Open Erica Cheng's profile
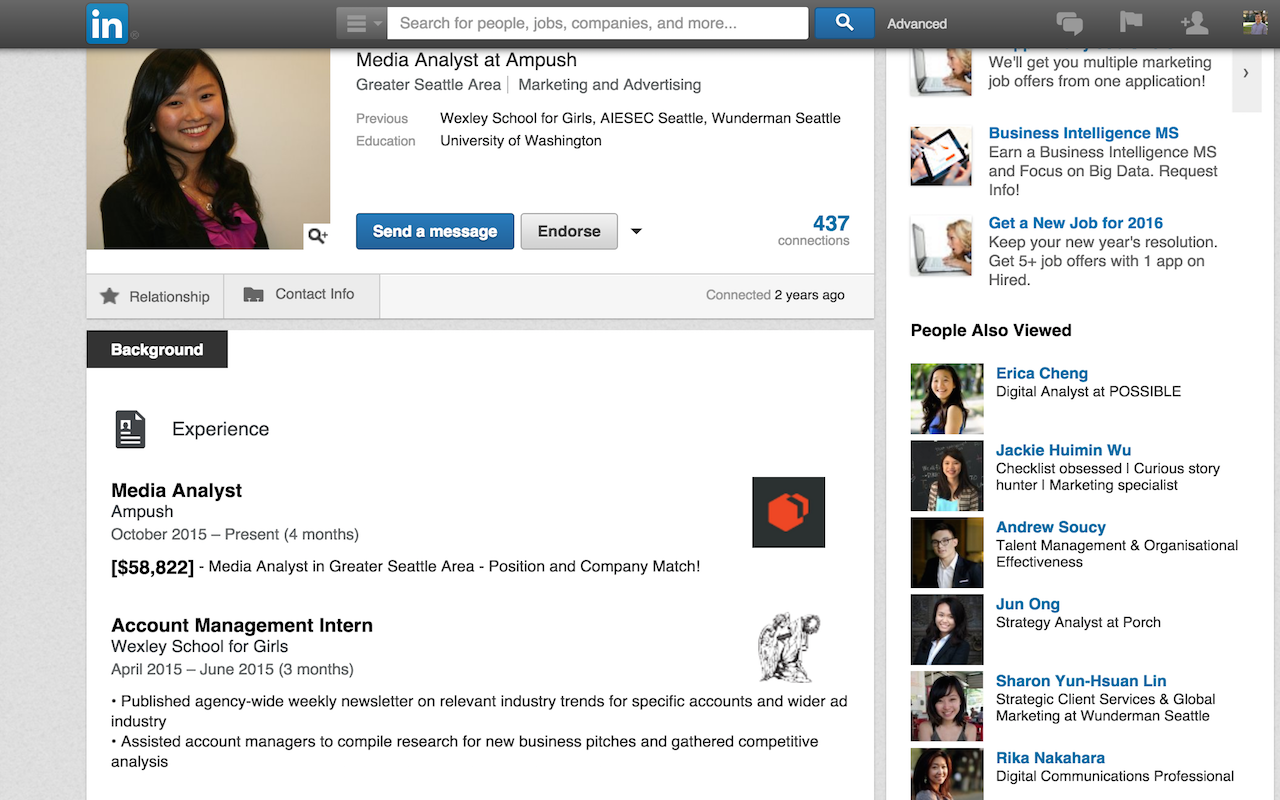This screenshot has width=1280, height=800. [x=1042, y=373]
